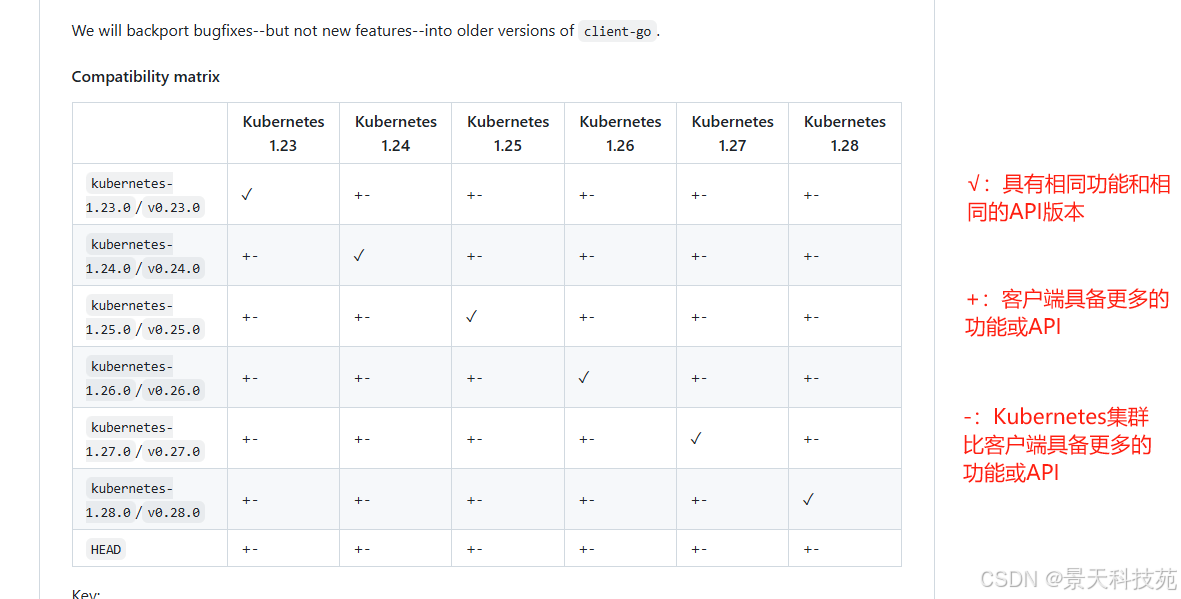
Task: Click the Kubernetes 1.28 column header
Action: (845, 133)
